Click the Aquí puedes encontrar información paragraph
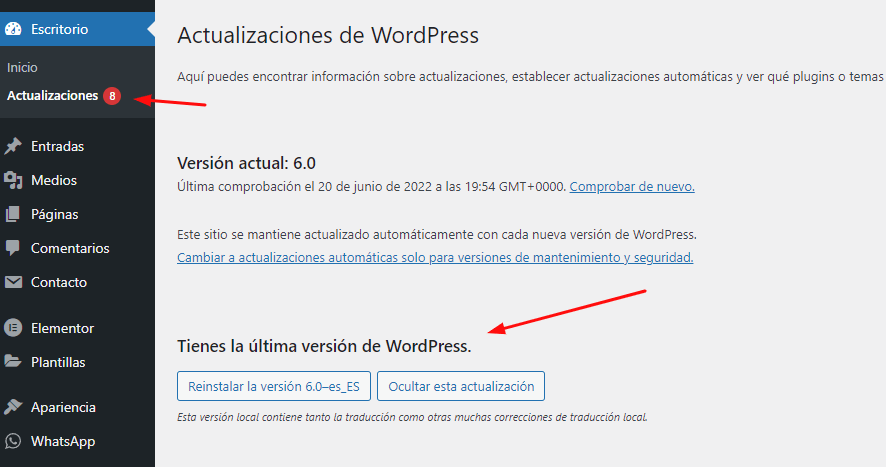 pyautogui.click(x=531, y=76)
